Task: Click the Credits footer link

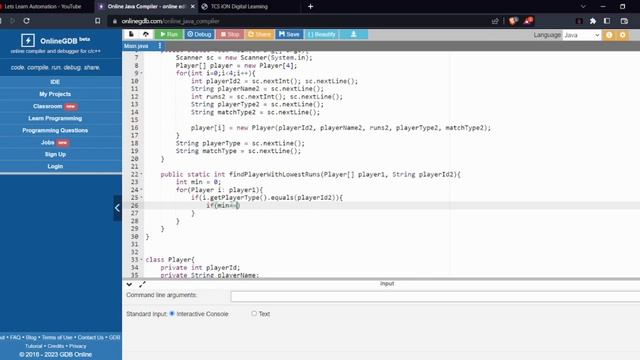Action: tap(56, 346)
